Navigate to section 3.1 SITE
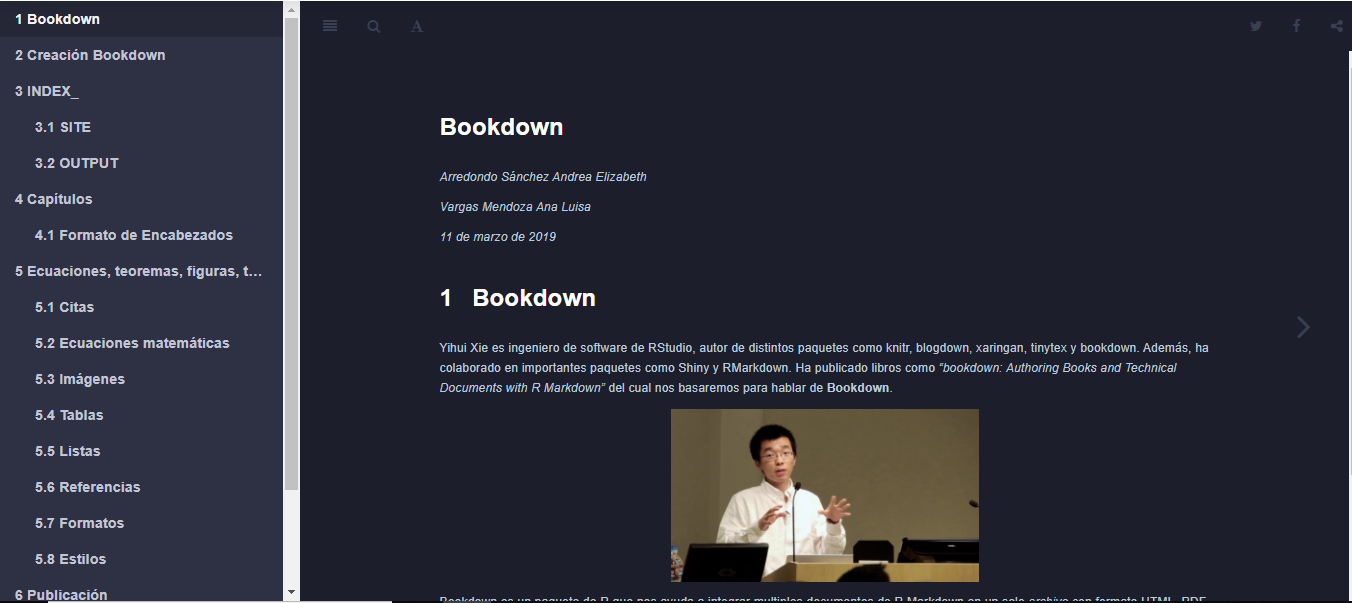The height and width of the screenshot is (603, 1352). [x=63, y=127]
